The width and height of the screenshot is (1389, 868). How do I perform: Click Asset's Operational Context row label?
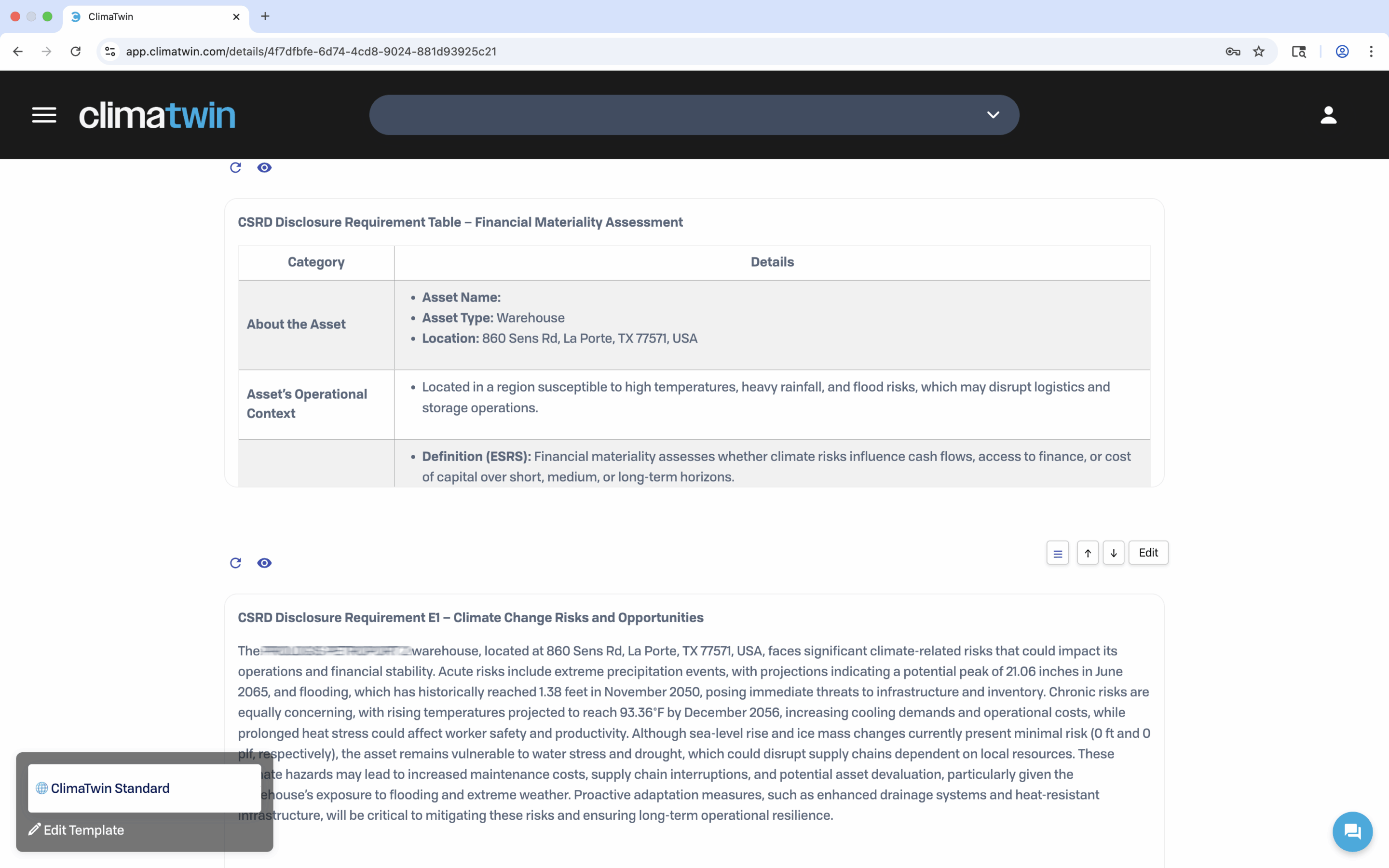coord(307,404)
